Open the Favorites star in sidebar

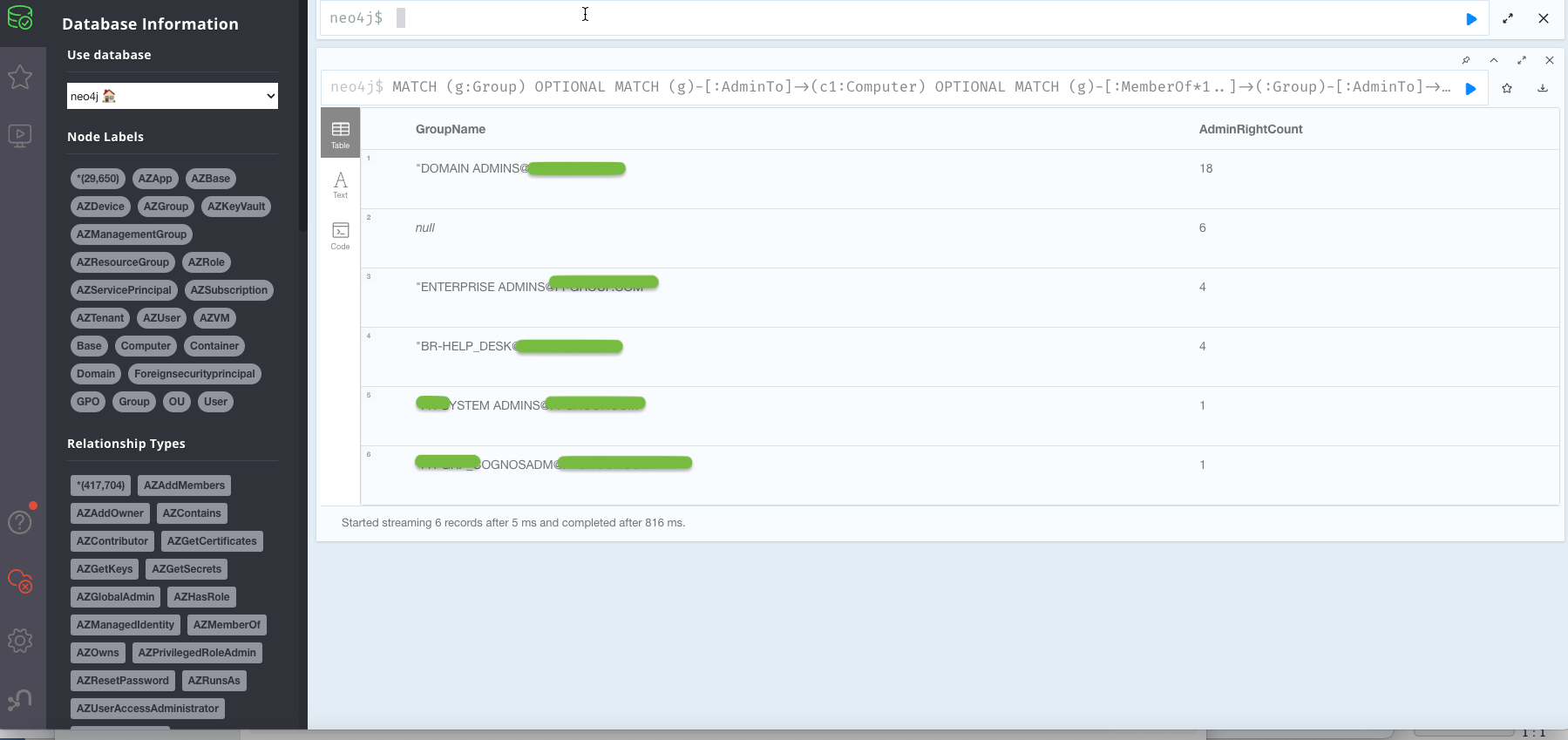20,77
